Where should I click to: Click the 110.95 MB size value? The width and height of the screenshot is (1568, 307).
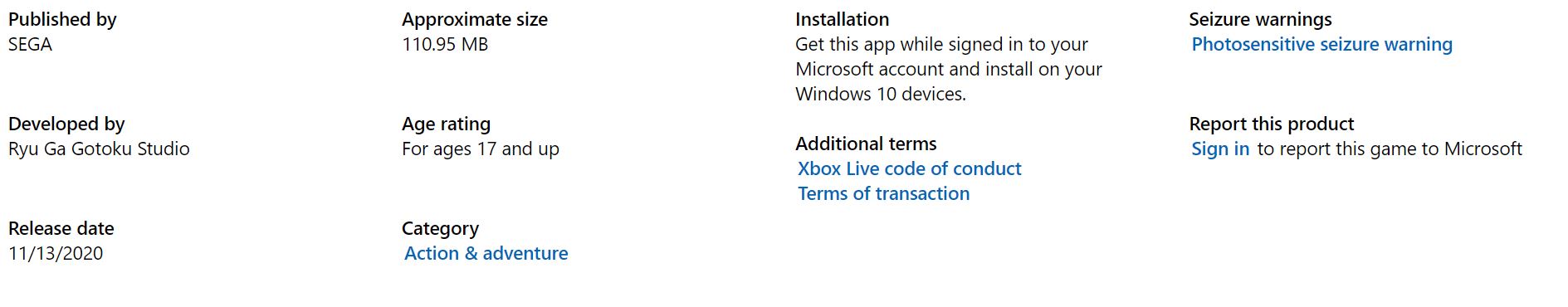[x=445, y=45]
